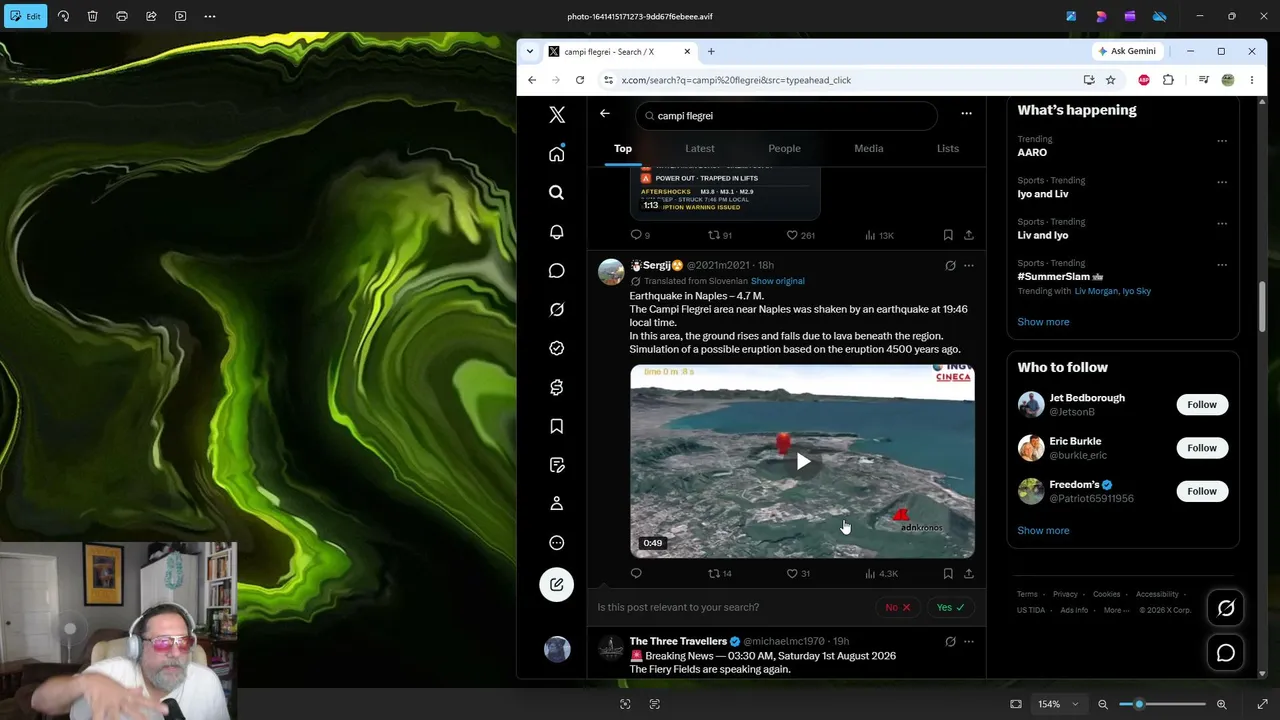Open more options on Sergij post
Viewport: 1280px width, 720px height.
coord(968,266)
